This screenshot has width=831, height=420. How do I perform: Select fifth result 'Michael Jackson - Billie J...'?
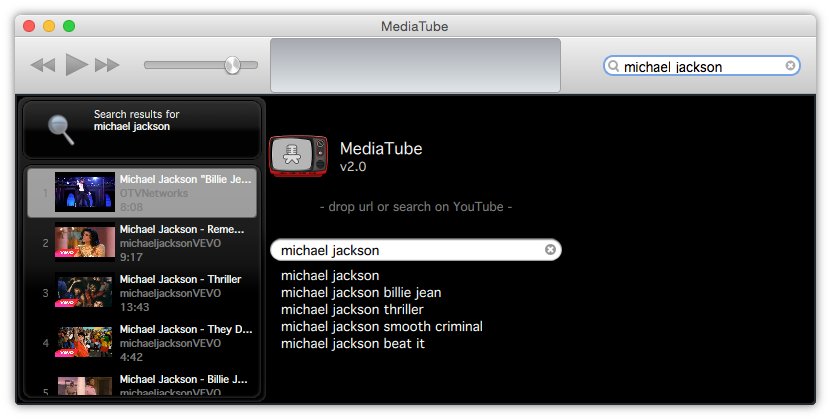coord(183,379)
